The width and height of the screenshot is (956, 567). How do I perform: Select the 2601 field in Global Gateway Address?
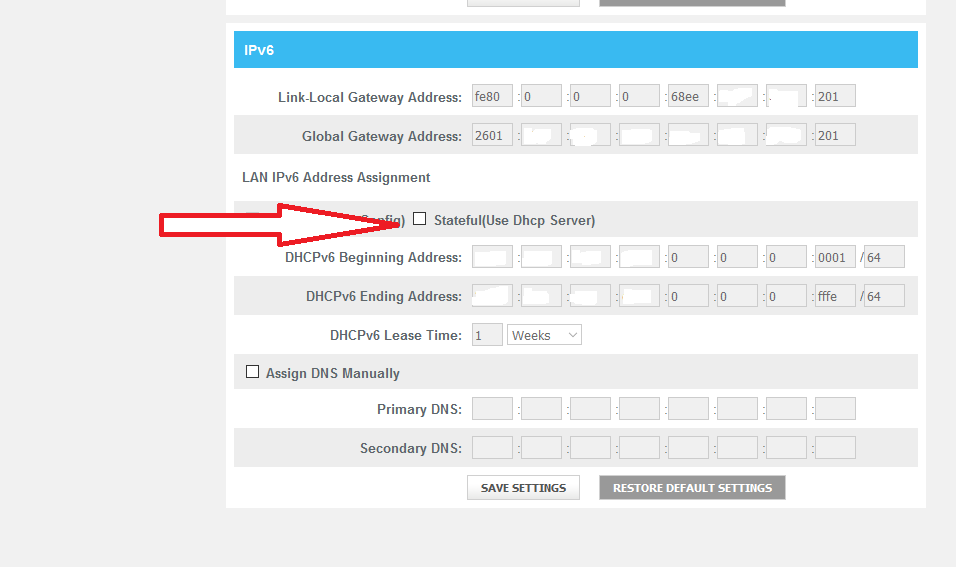point(492,135)
